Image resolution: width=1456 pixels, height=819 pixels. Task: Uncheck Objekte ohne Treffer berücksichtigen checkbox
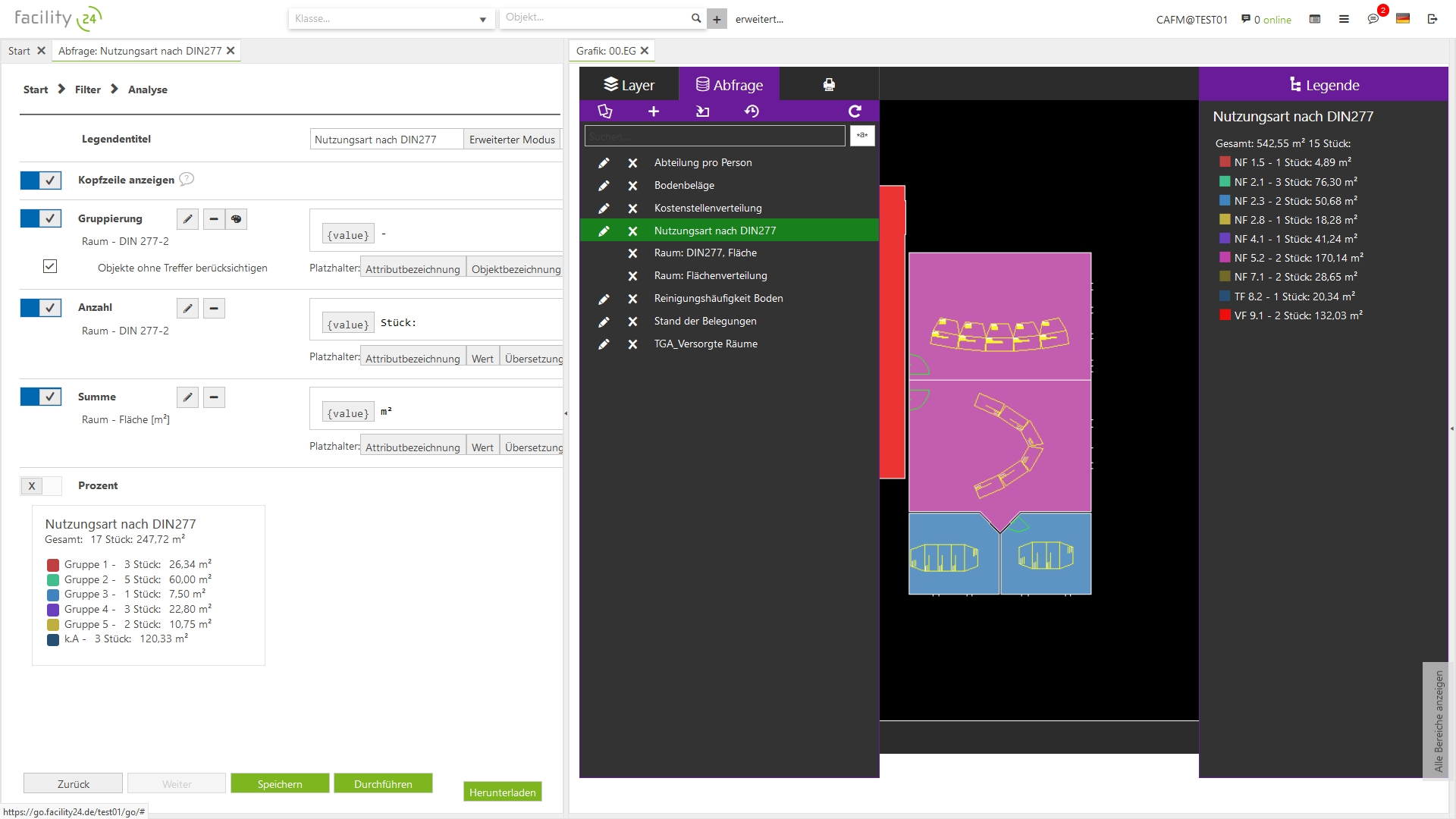click(50, 267)
